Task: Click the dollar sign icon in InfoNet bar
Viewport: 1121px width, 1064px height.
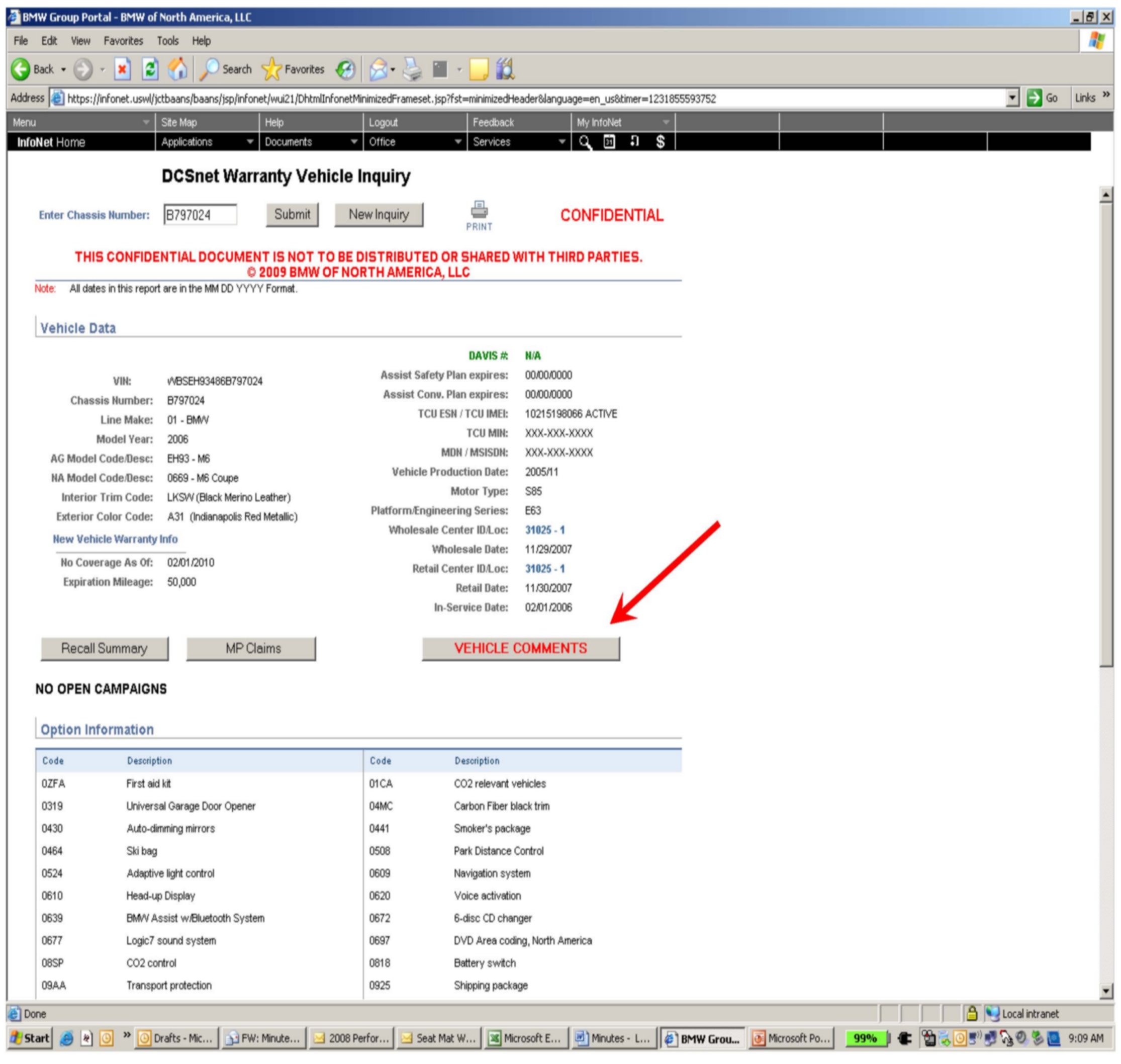Action: click(x=660, y=142)
